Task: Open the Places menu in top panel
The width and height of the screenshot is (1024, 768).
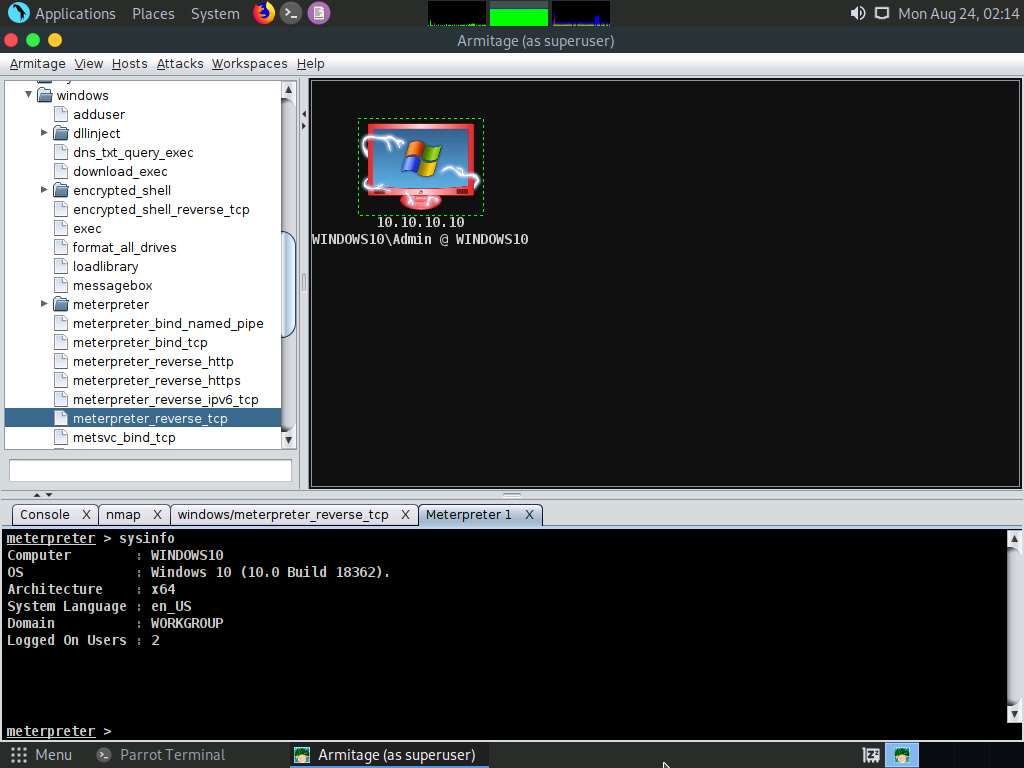Action: (153, 14)
